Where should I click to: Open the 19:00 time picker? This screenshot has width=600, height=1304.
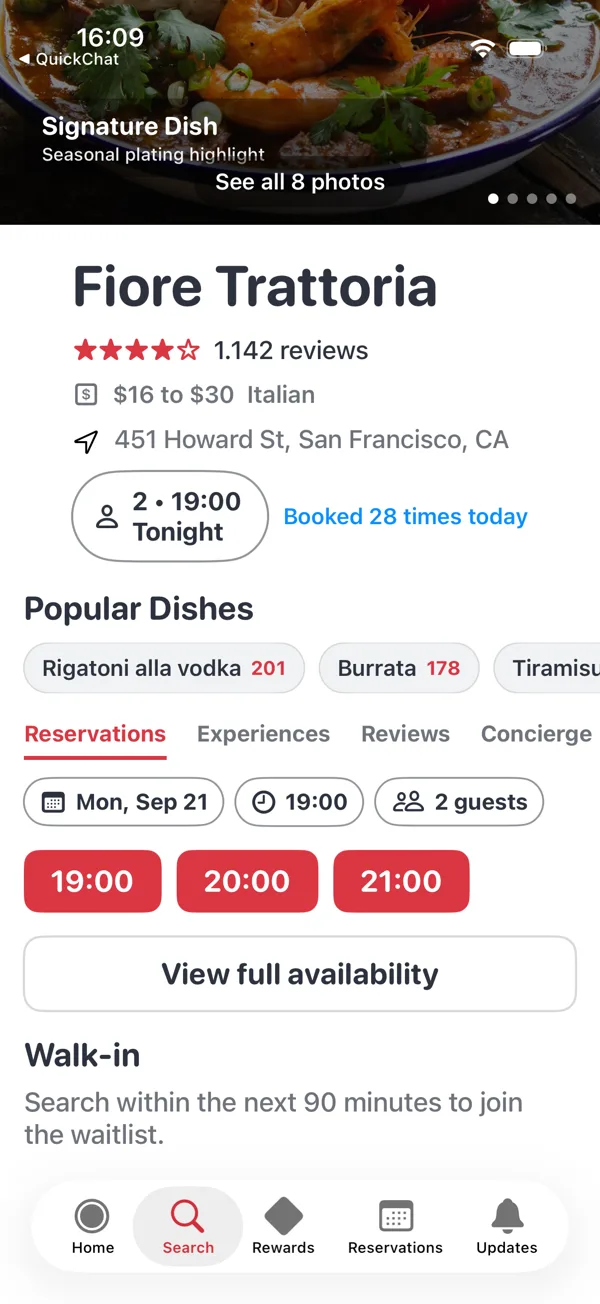click(x=299, y=802)
